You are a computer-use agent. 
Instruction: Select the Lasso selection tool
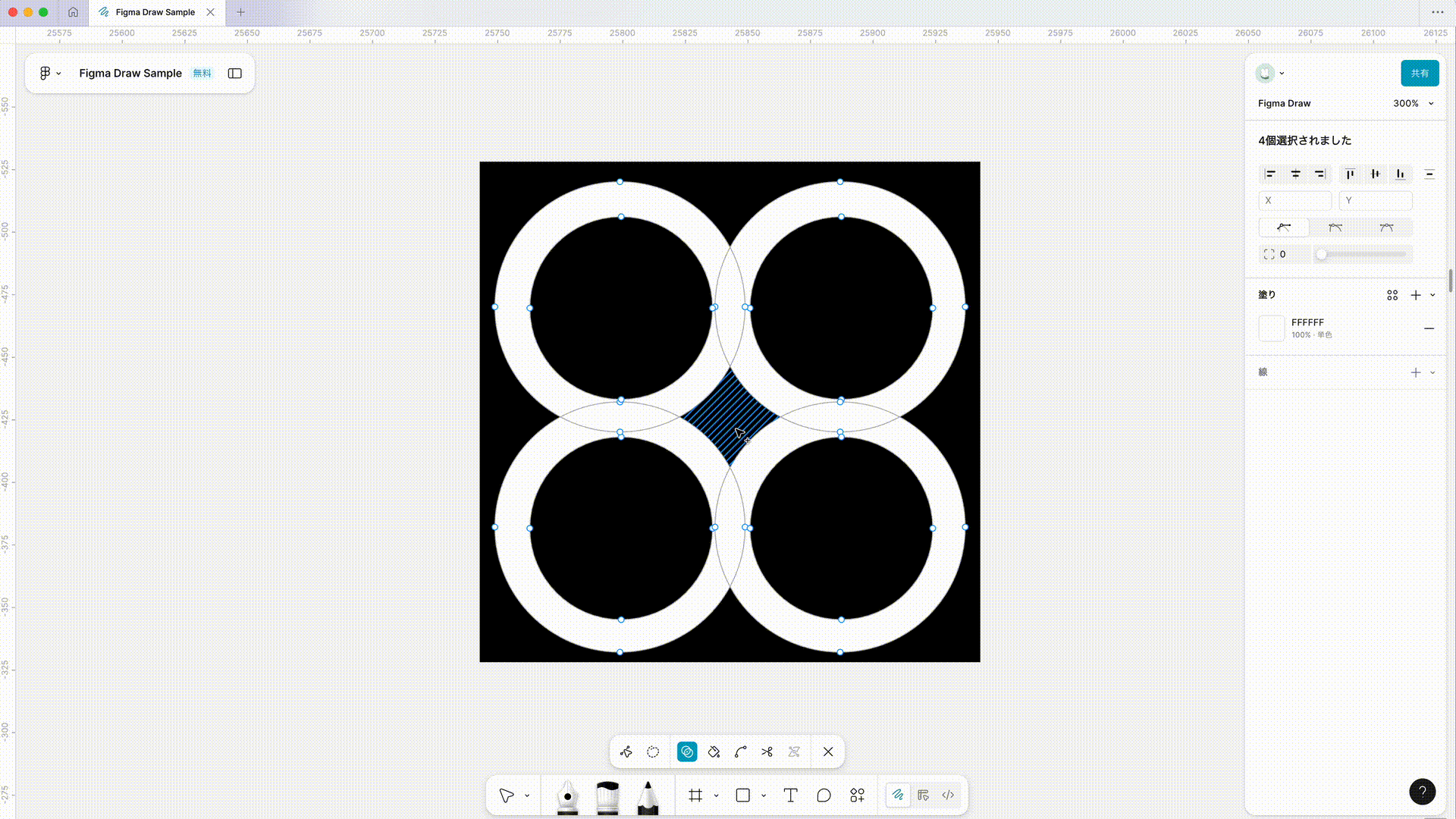(x=653, y=752)
